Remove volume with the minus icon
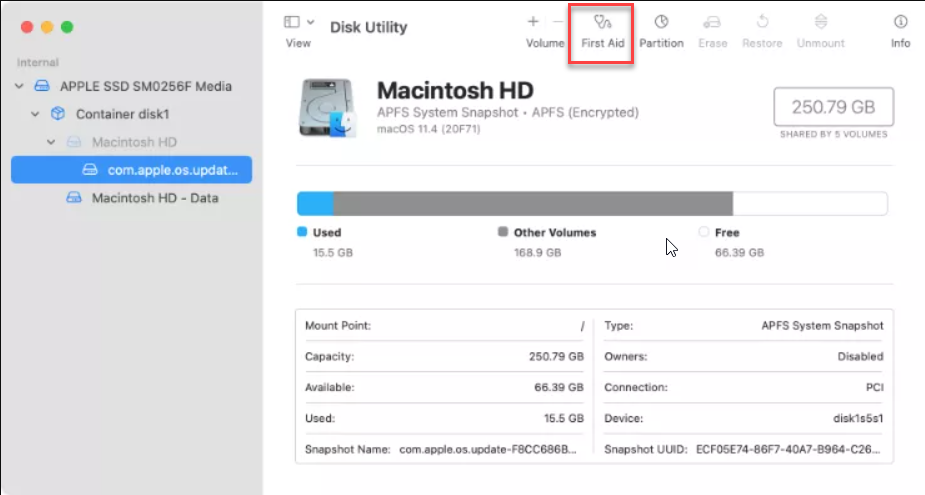 558,22
